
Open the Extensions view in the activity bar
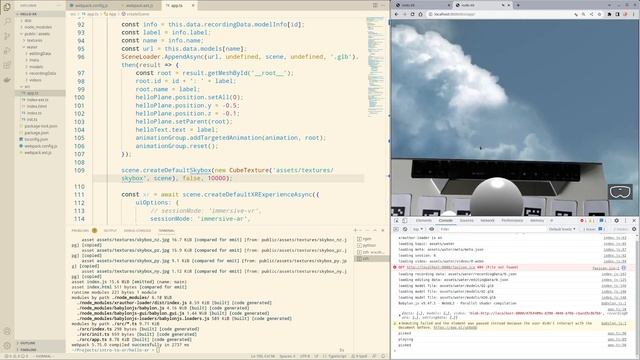coord(7,65)
